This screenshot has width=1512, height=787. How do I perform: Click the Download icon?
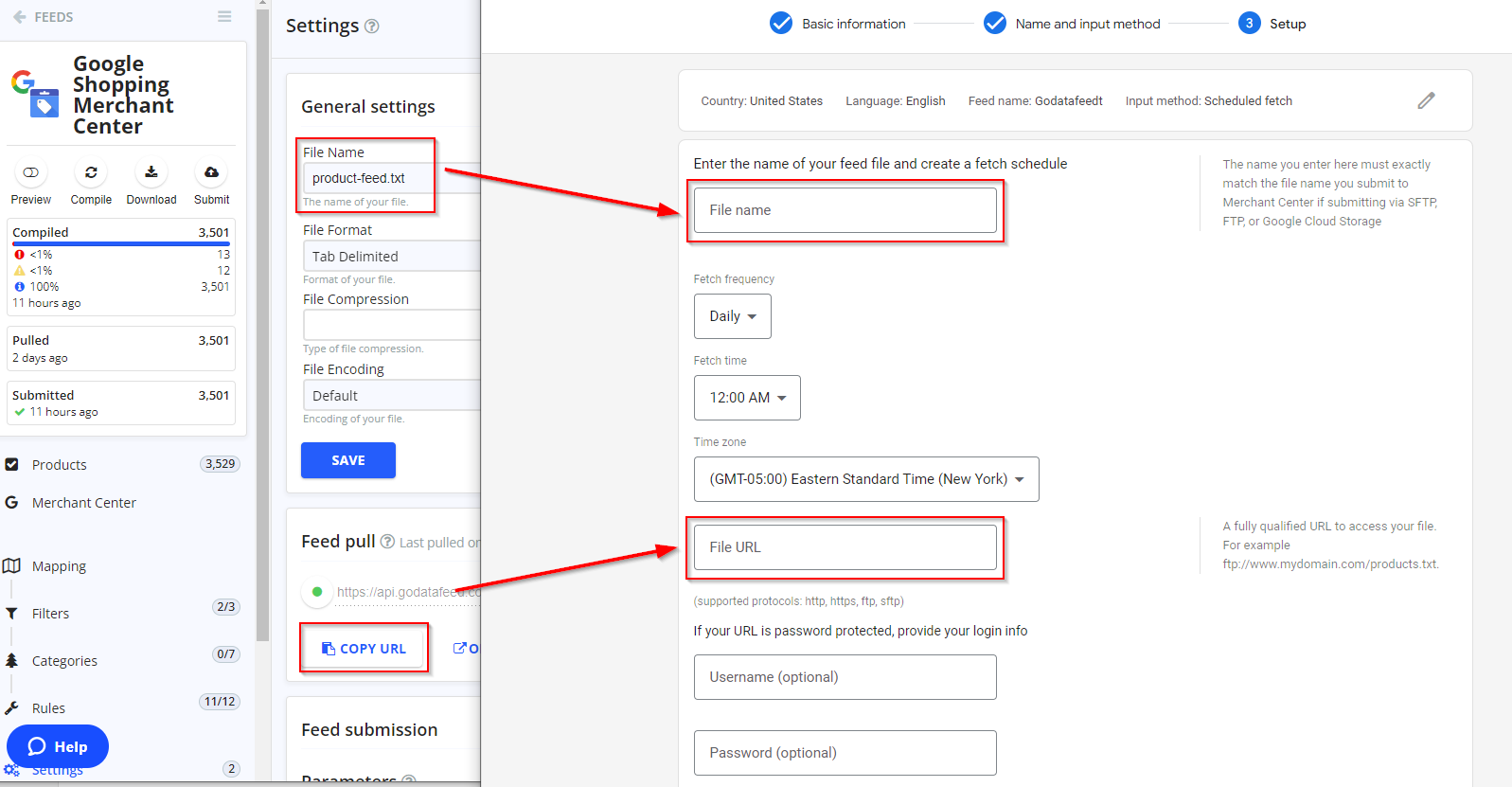point(151,172)
